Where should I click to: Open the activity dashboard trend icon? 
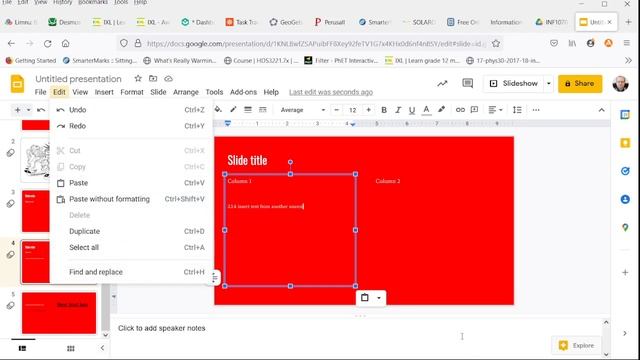click(442, 84)
